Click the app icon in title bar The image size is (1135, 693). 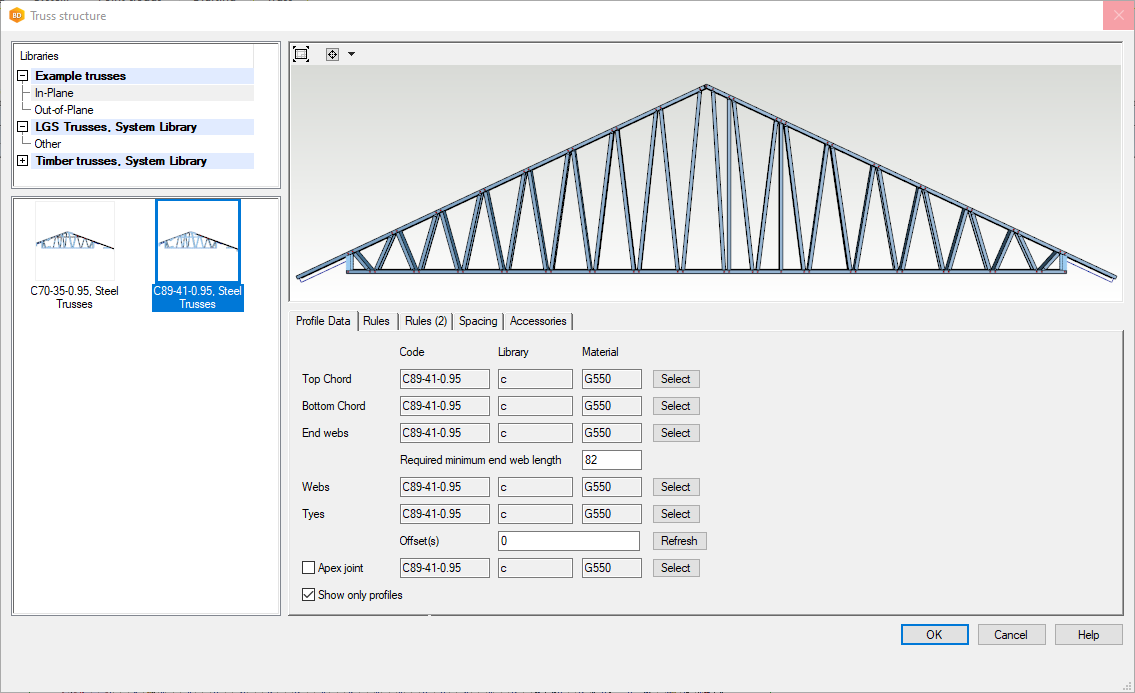tap(16, 15)
